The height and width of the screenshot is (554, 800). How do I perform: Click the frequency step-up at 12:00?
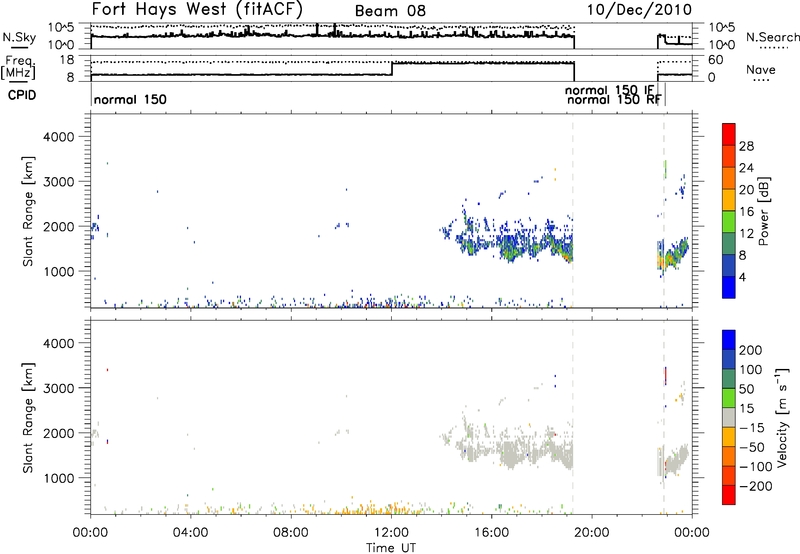[x=392, y=68]
